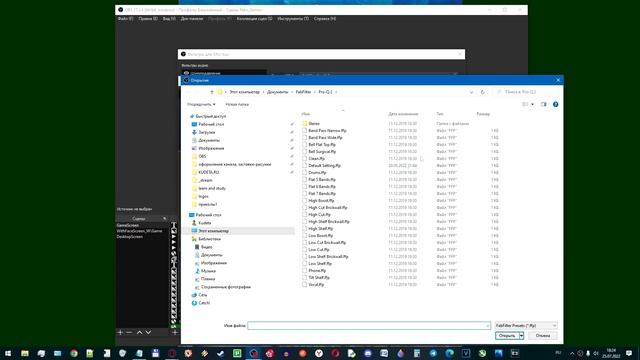Image resolution: width=640 pixels, height=360 pixels.
Task: Select file Low Cut.ffp
Action: coord(319,249)
